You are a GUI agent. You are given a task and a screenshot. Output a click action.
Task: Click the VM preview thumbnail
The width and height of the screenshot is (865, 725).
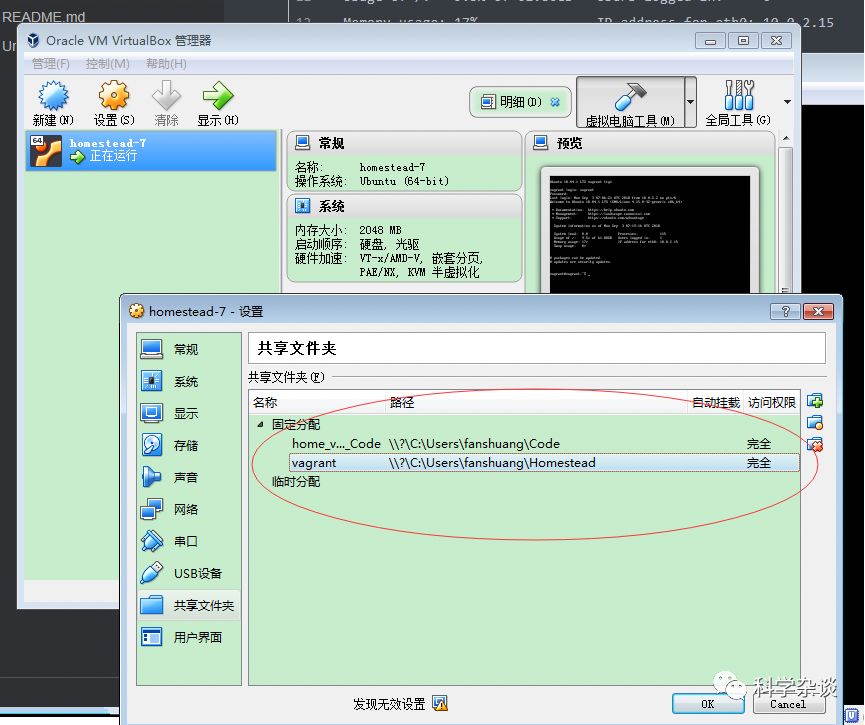(x=650, y=232)
